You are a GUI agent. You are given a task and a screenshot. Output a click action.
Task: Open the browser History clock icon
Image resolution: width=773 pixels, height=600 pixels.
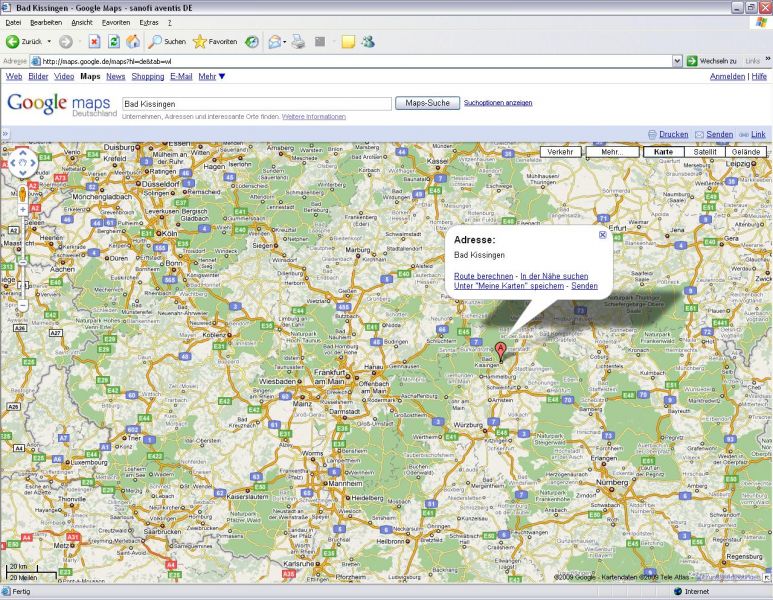point(252,42)
